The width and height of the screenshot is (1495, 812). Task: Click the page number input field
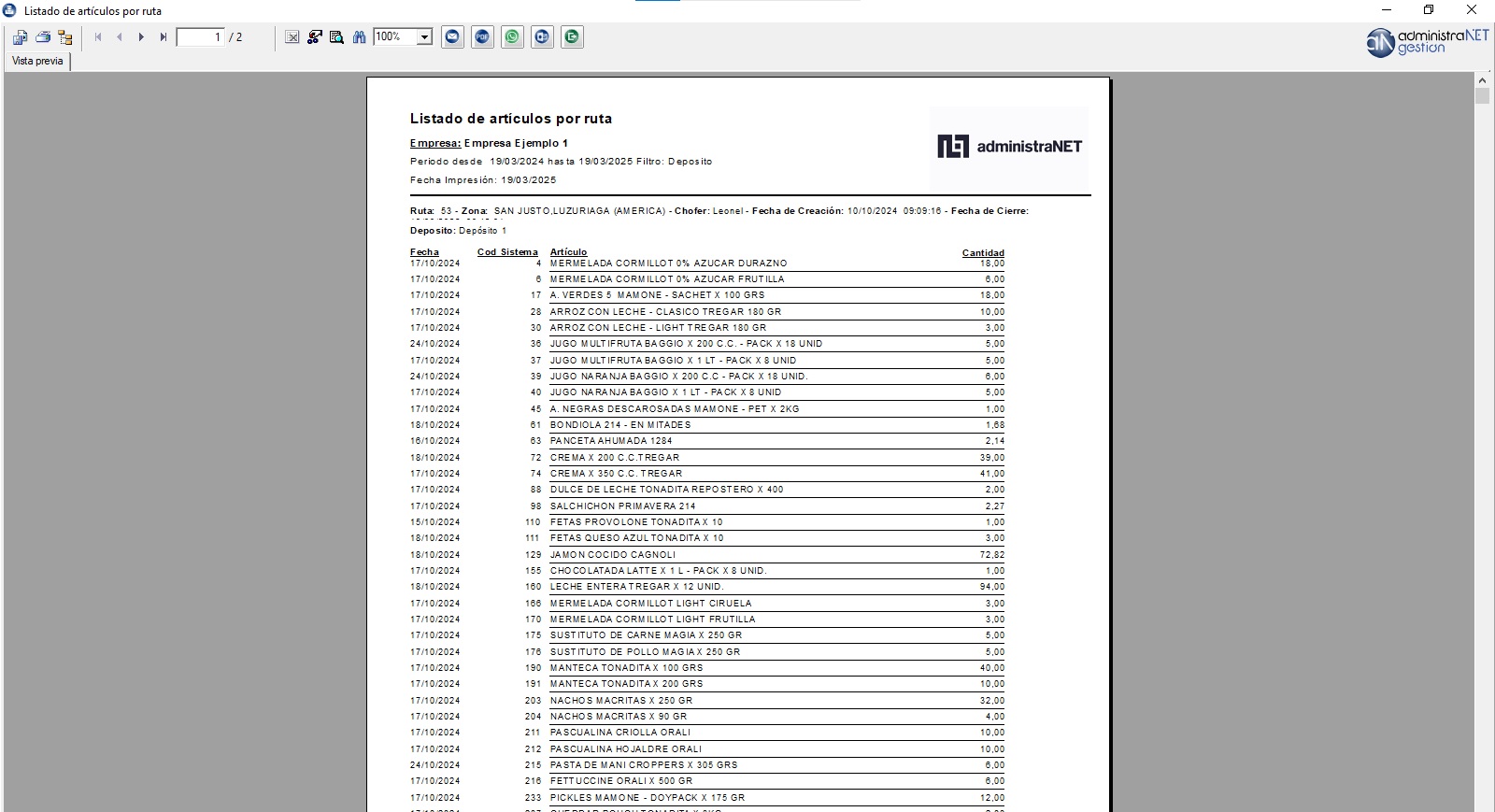coord(201,37)
